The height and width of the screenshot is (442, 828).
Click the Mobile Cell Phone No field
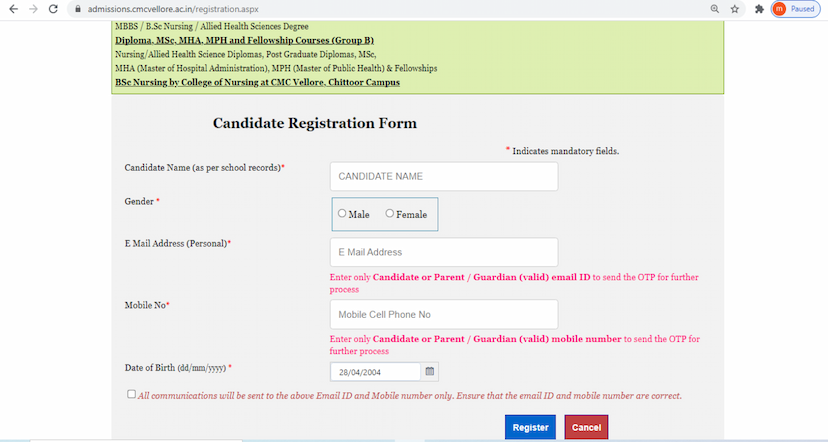click(x=443, y=314)
